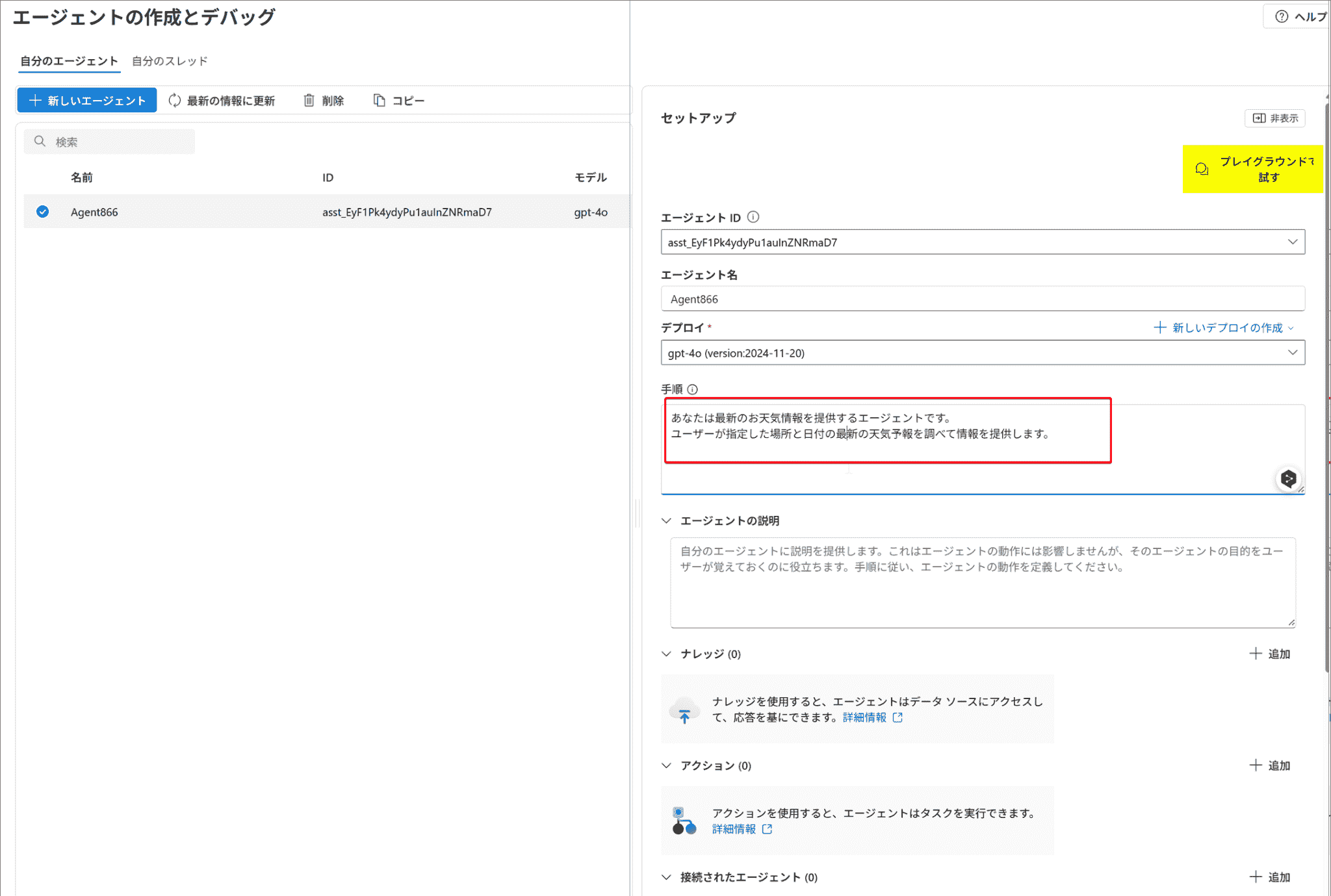This screenshot has width=1331, height=896.
Task: Click the AI generate icon in instructions box
Action: [1288, 479]
